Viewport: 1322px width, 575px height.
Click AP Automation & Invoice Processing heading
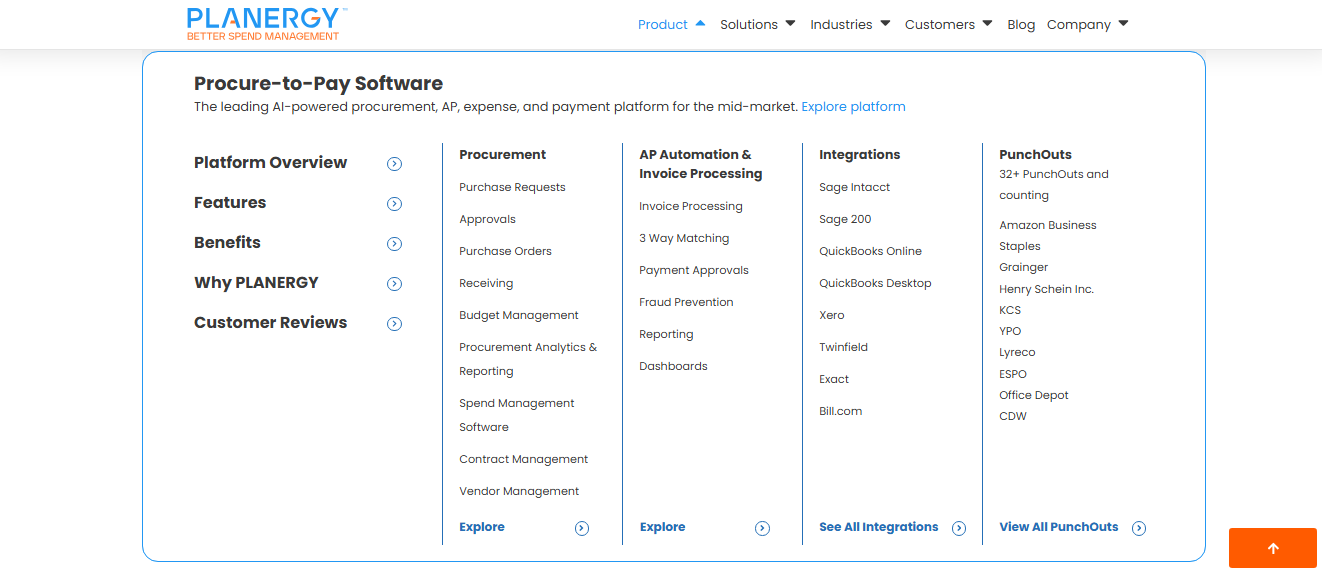[x=700, y=164]
